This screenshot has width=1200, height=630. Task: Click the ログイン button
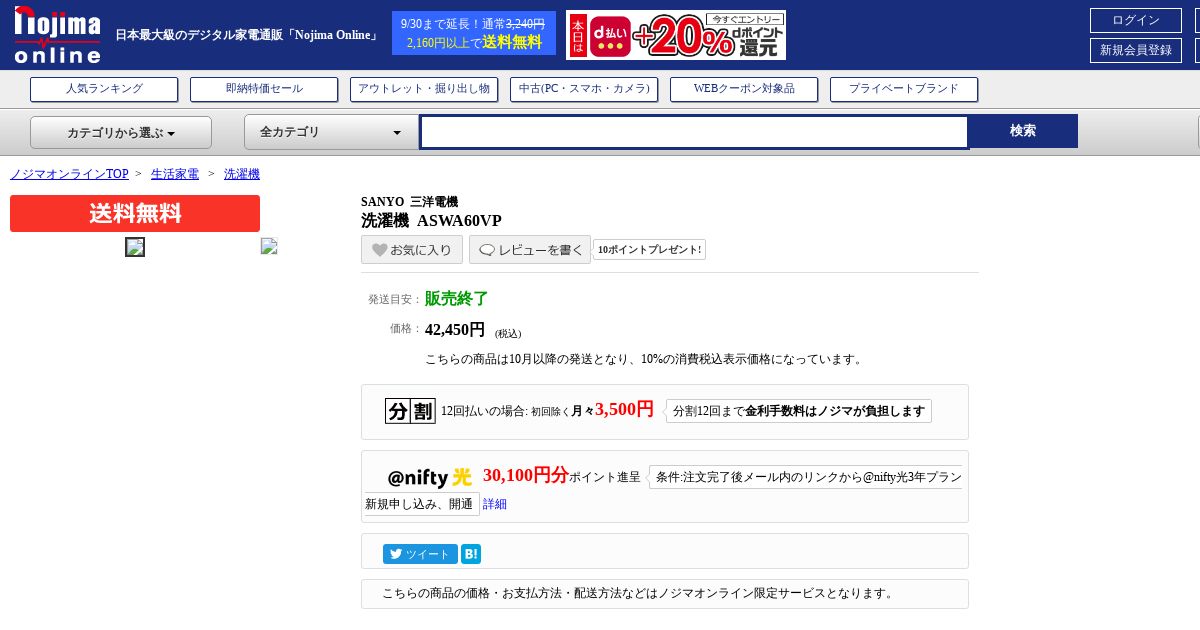[x=1136, y=20]
